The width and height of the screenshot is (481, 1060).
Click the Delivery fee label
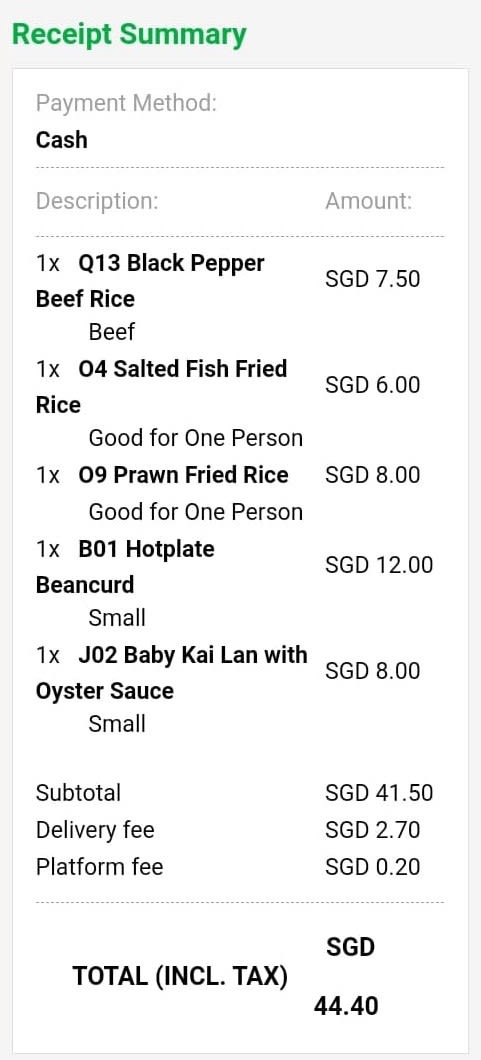[x=95, y=829]
